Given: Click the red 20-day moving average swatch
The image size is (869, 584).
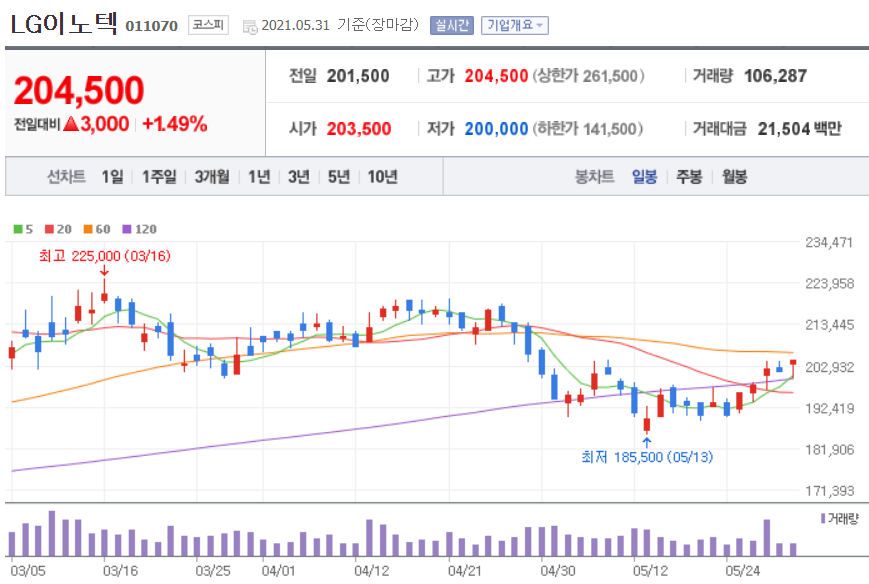Looking at the screenshot, I should [49, 229].
